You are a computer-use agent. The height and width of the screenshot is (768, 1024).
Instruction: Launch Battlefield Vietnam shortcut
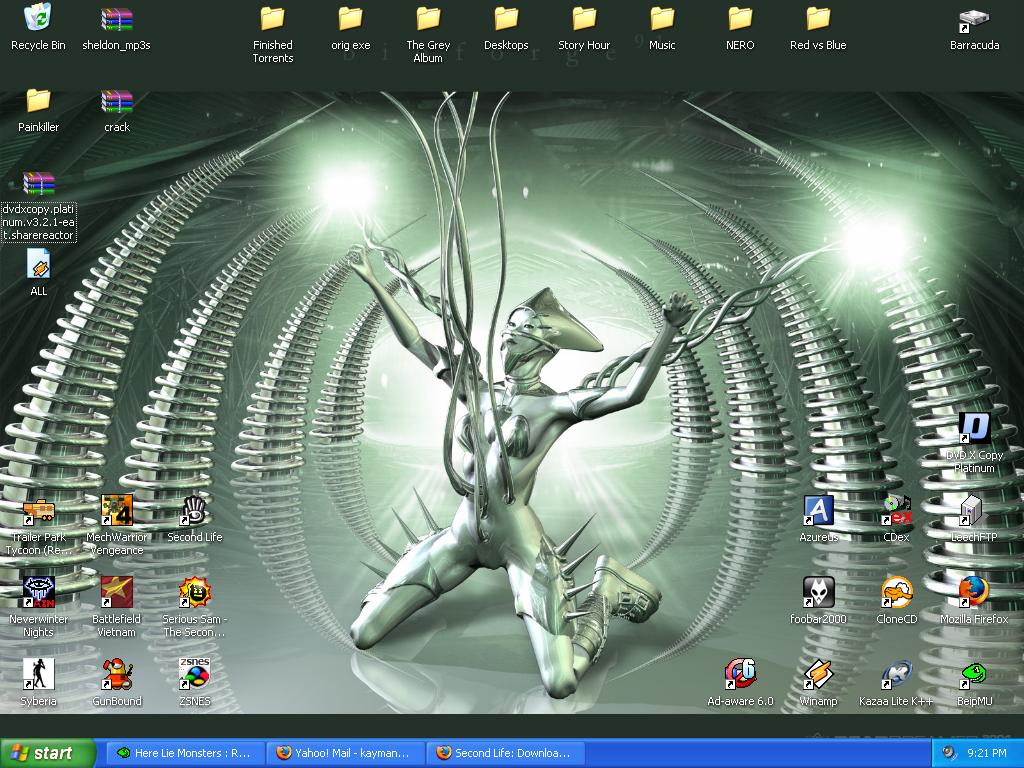[116, 593]
